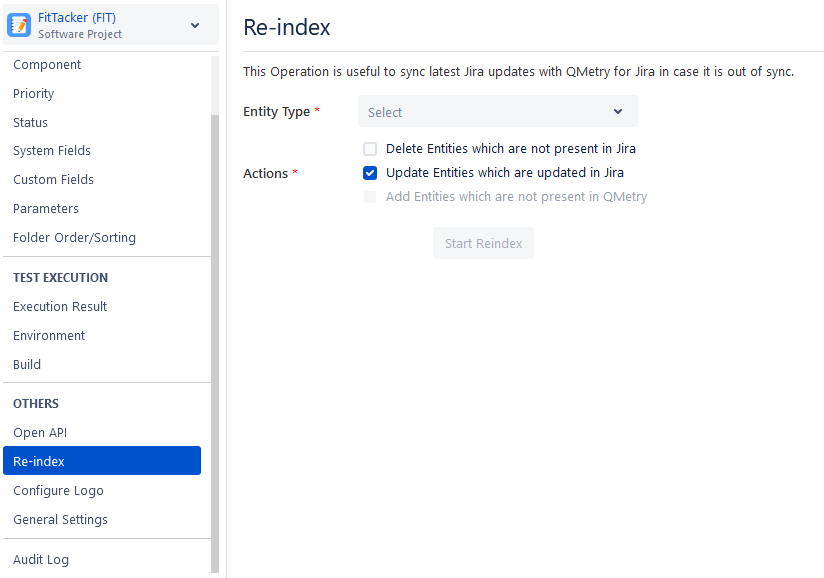This screenshot has height=578, width=824.
Task: Click the sidebar vertical scrollbar
Action: pos(215,344)
